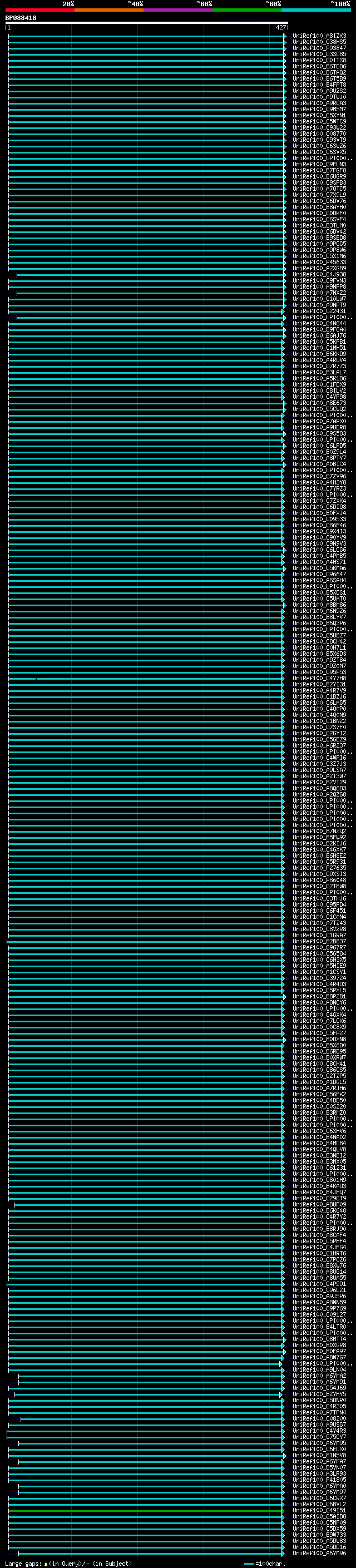
Task: Open hit UniRef100_P86048
Action: pos(319,880)
